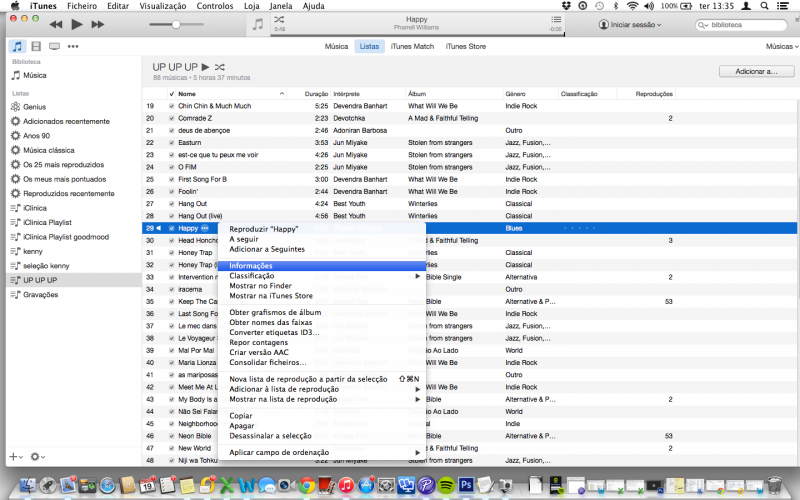Open the Ficheiro menu in menu bar
Image resolution: width=800 pixels, height=500 pixels.
82,6
